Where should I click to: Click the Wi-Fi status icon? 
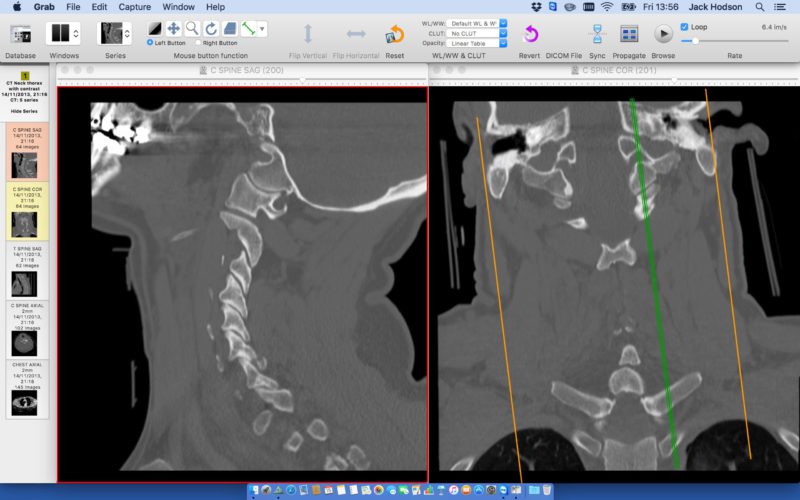click(x=607, y=7)
